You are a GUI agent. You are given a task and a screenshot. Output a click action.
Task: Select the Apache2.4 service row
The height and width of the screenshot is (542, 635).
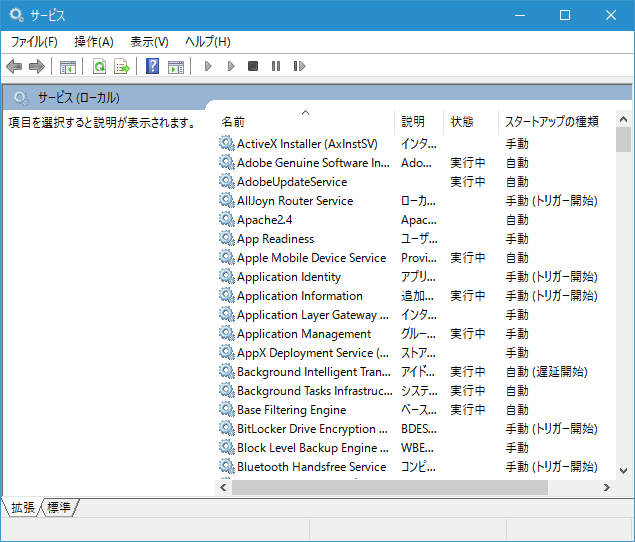coord(265,220)
